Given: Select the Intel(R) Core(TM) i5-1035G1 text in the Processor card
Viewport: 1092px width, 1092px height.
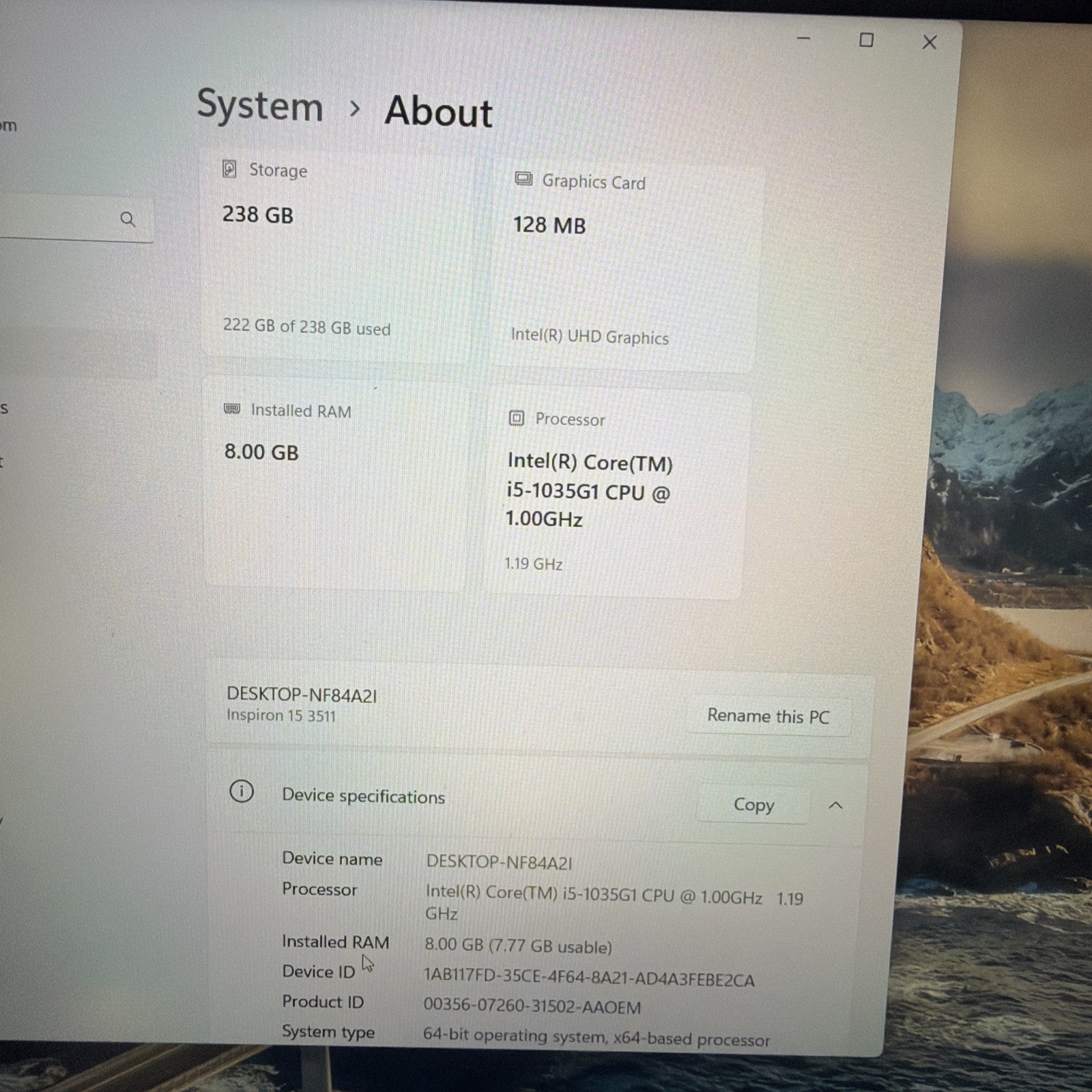Looking at the screenshot, I should [589, 490].
